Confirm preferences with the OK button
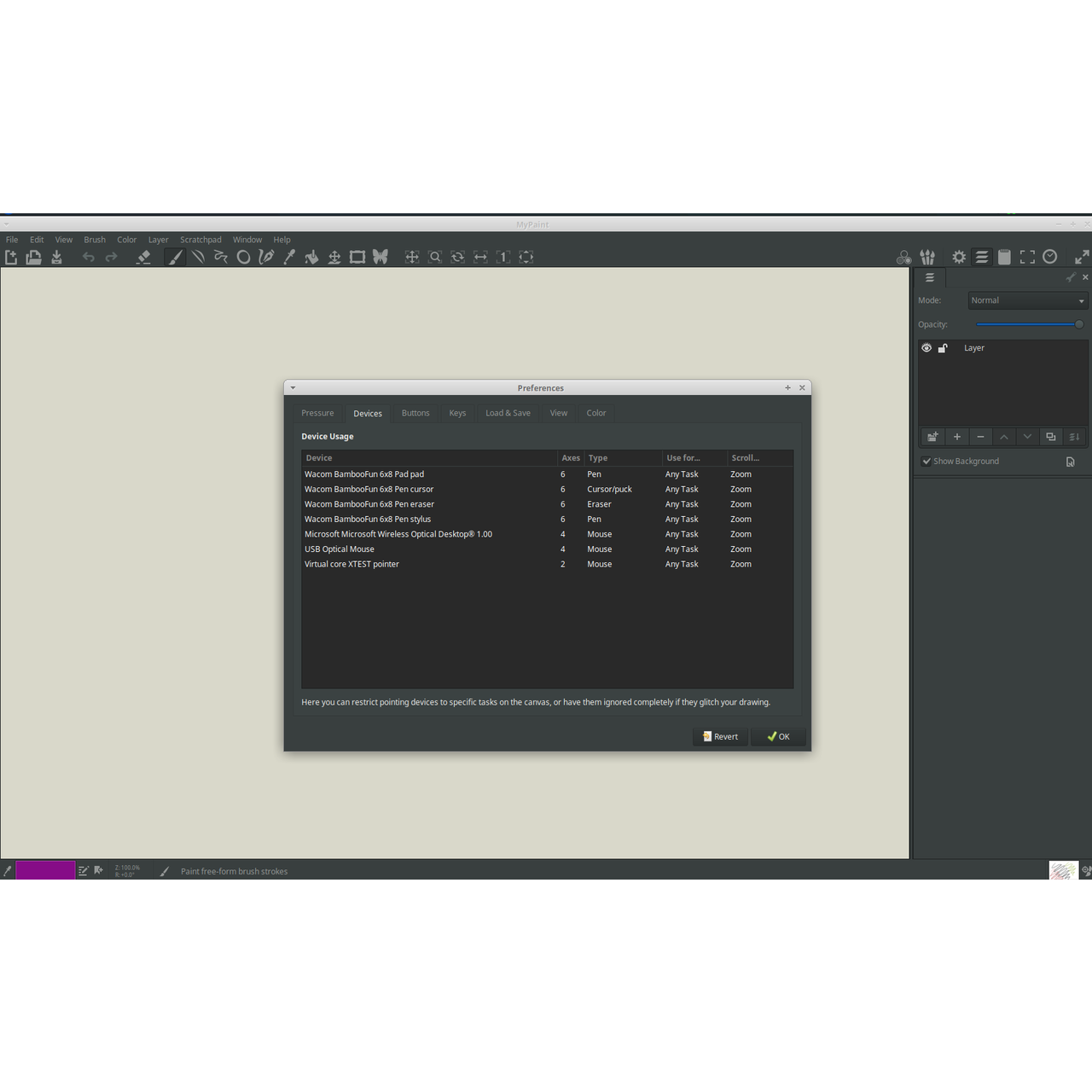 pyautogui.click(x=778, y=736)
